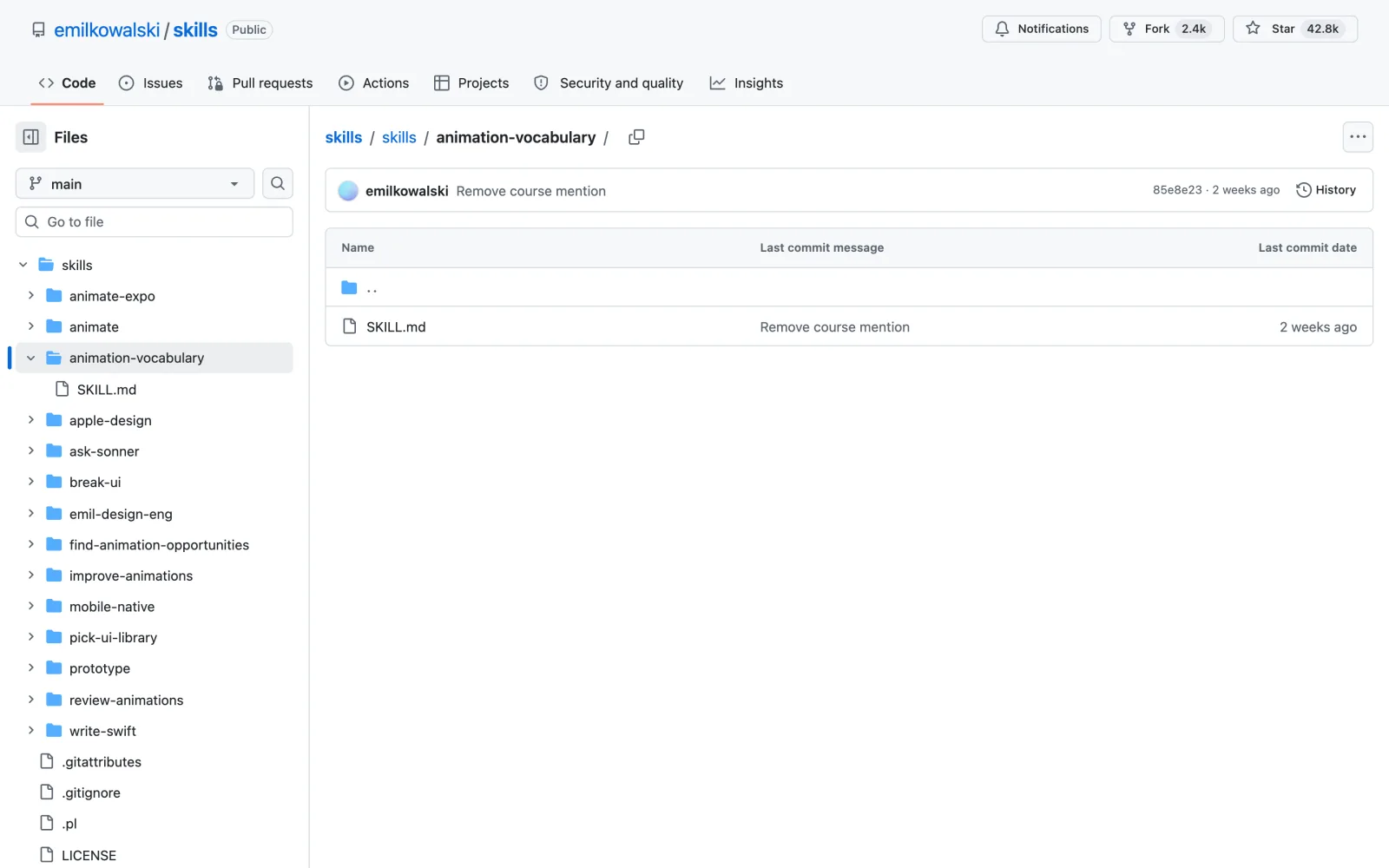The width and height of the screenshot is (1389, 868).
Task: Click the root skills folder icon in the tree
Action: (46, 265)
